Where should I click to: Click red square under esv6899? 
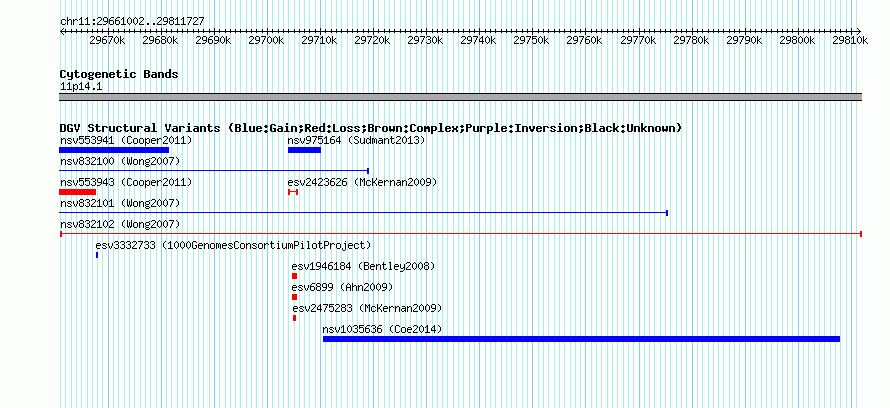295,297
